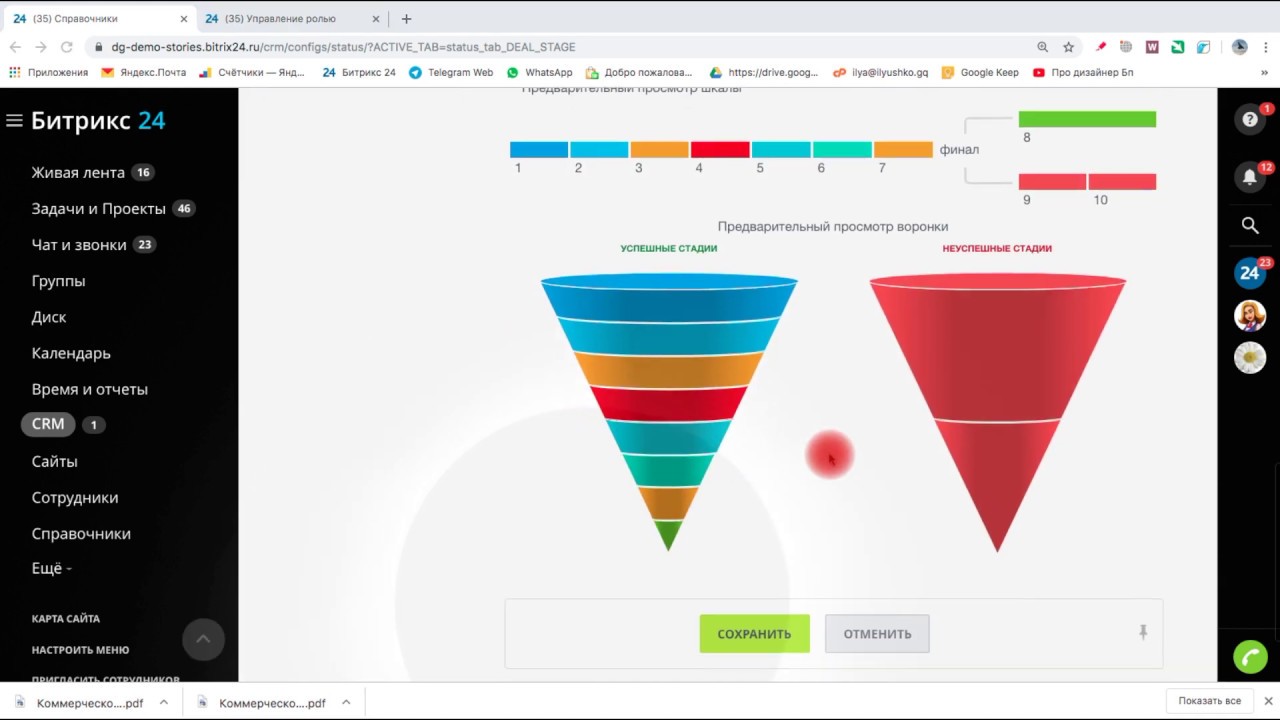Open Сотрудники menu item

tap(75, 497)
